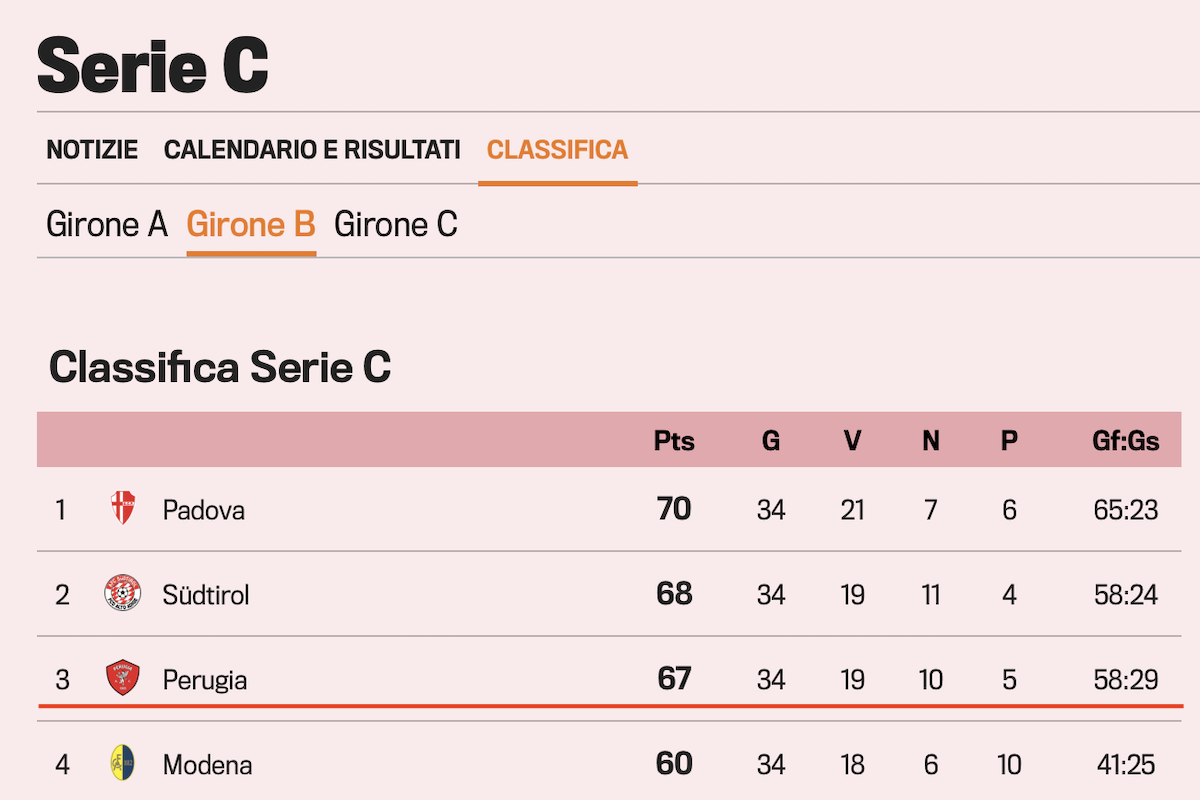This screenshot has height=800, width=1200.
Task: Click the Pts column header
Action: [x=674, y=441]
